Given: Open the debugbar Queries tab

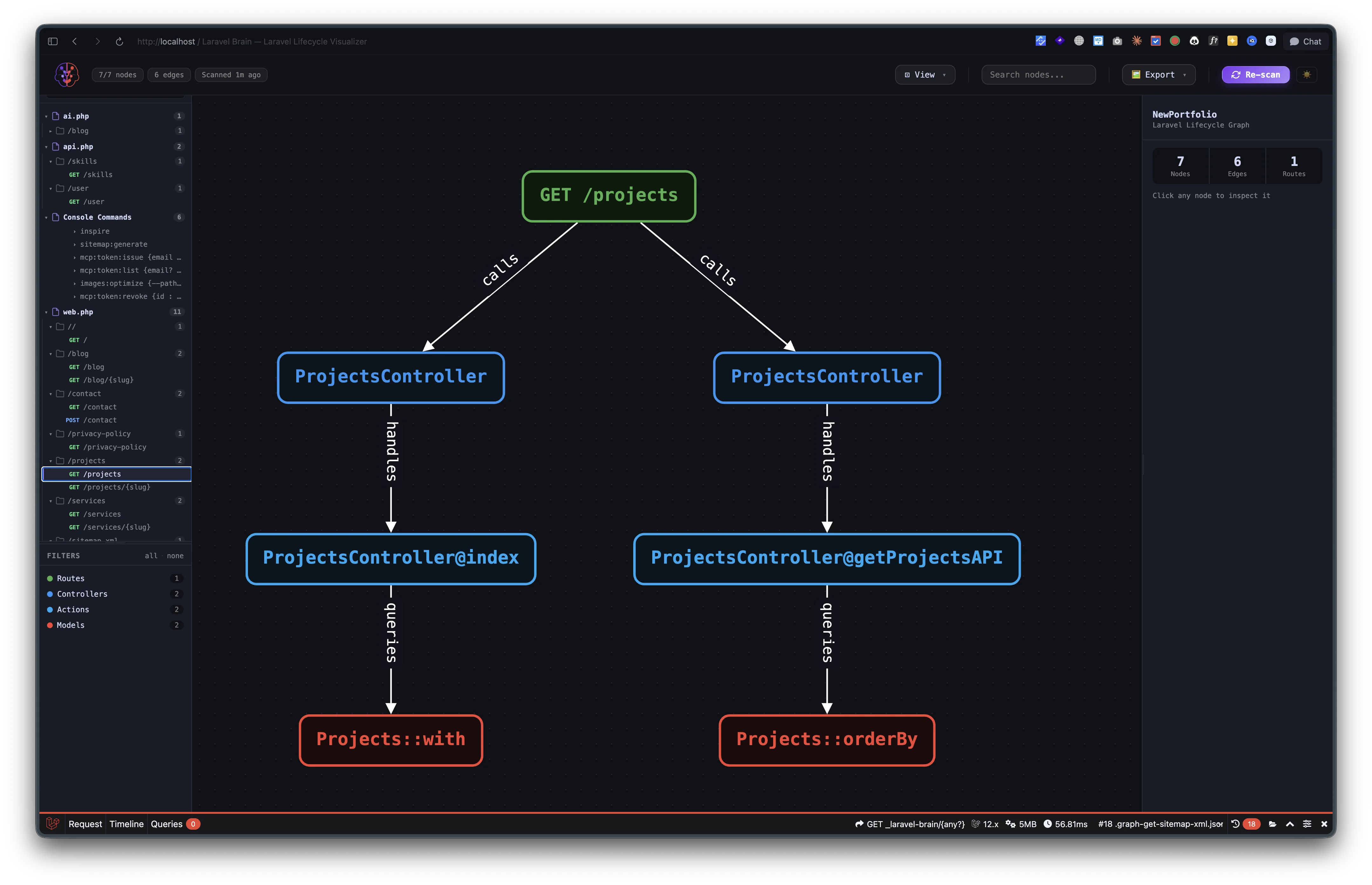Looking at the screenshot, I should [x=175, y=824].
